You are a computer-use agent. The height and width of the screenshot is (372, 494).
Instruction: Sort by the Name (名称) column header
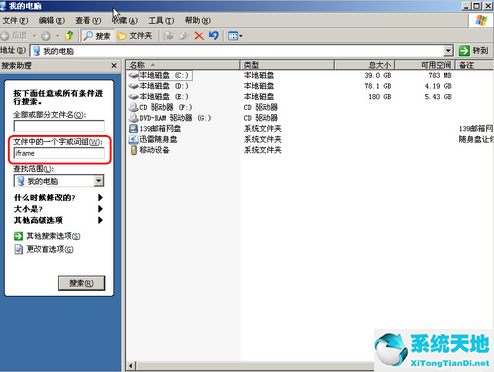tap(183, 65)
